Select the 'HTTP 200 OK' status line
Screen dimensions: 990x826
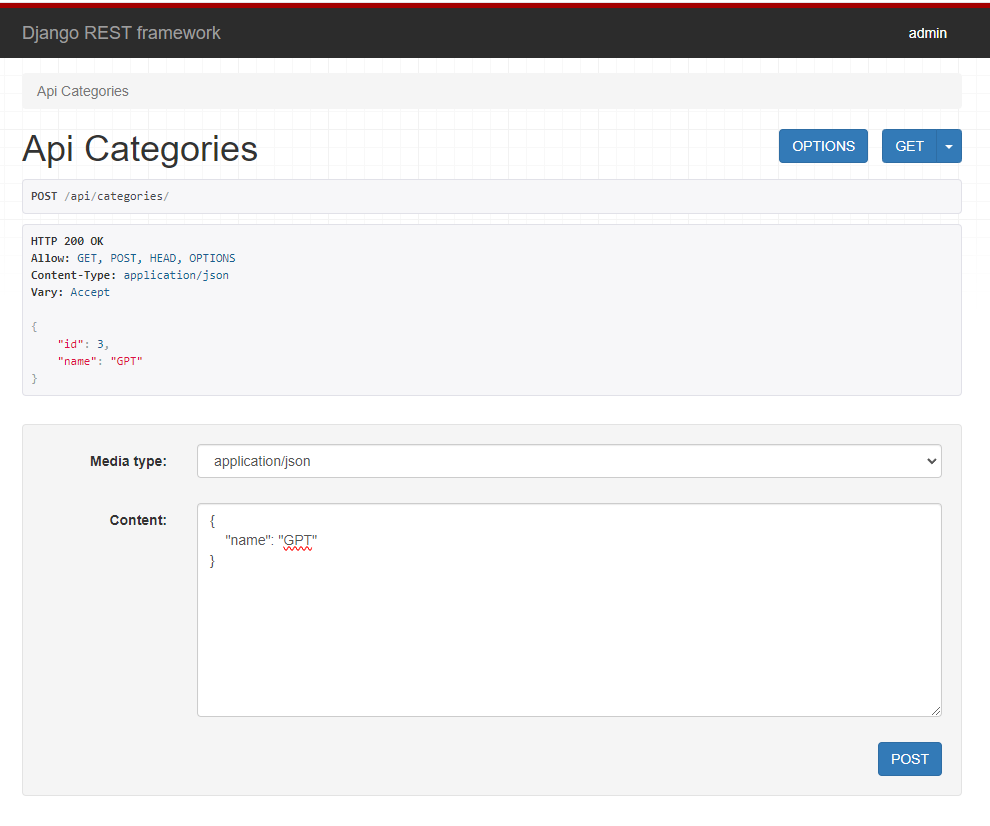click(67, 241)
